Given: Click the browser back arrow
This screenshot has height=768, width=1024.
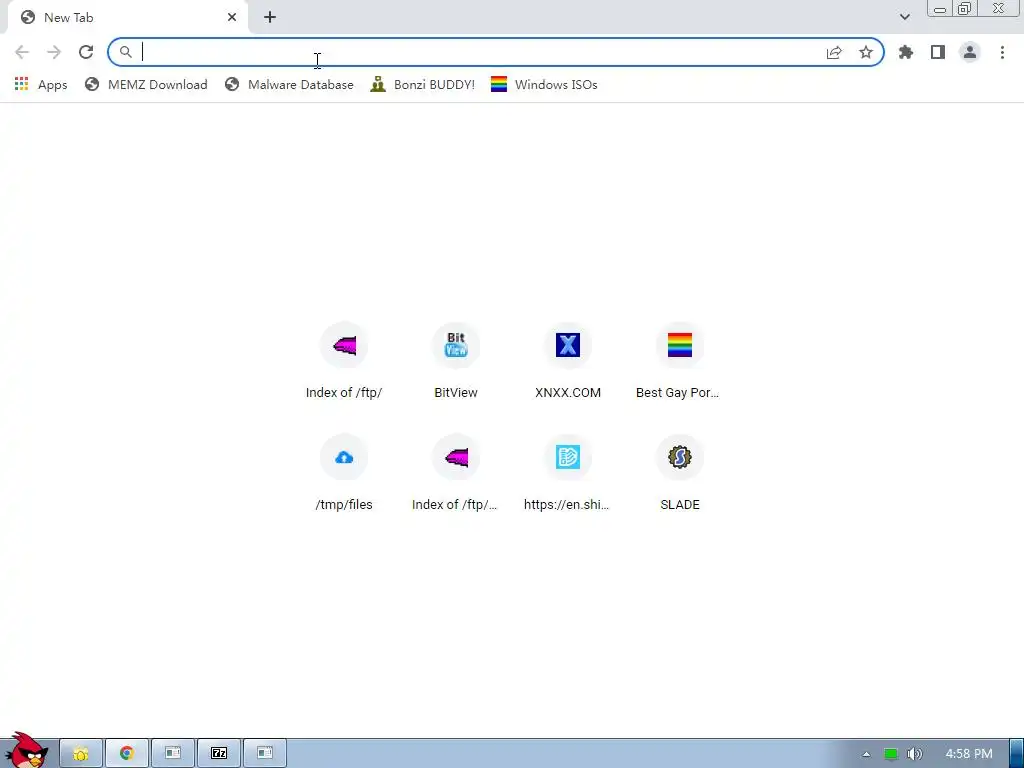Looking at the screenshot, I should coord(22,52).
